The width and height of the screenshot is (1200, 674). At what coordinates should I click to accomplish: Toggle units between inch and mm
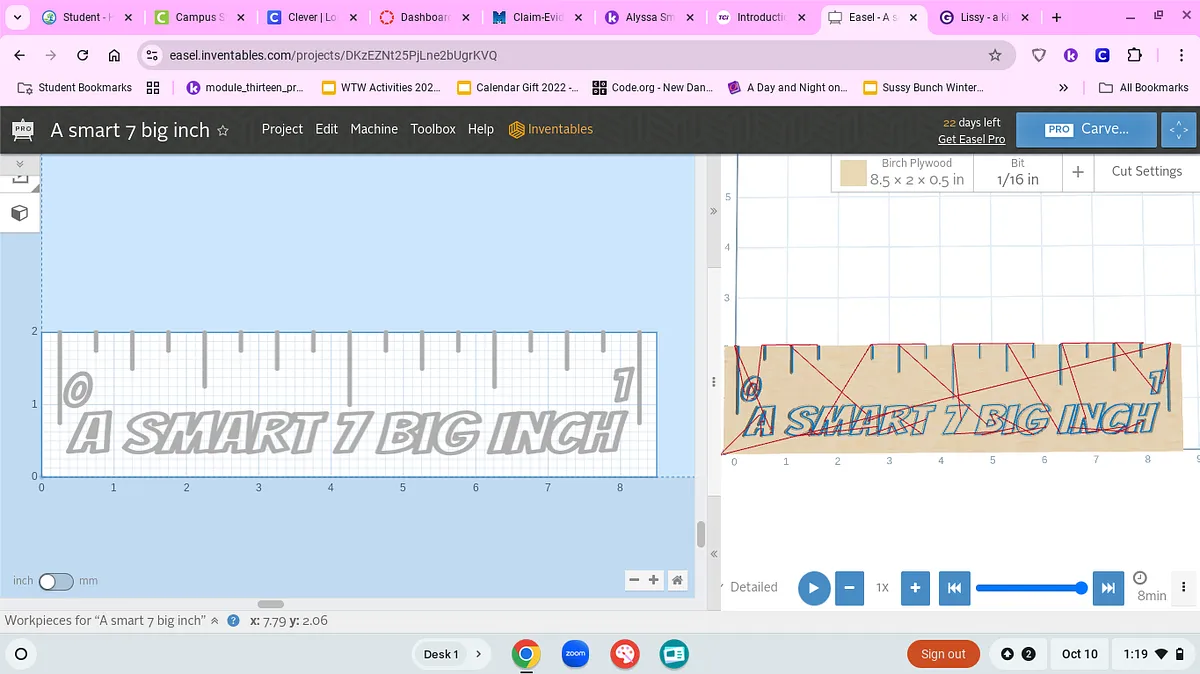pos(56,581)
